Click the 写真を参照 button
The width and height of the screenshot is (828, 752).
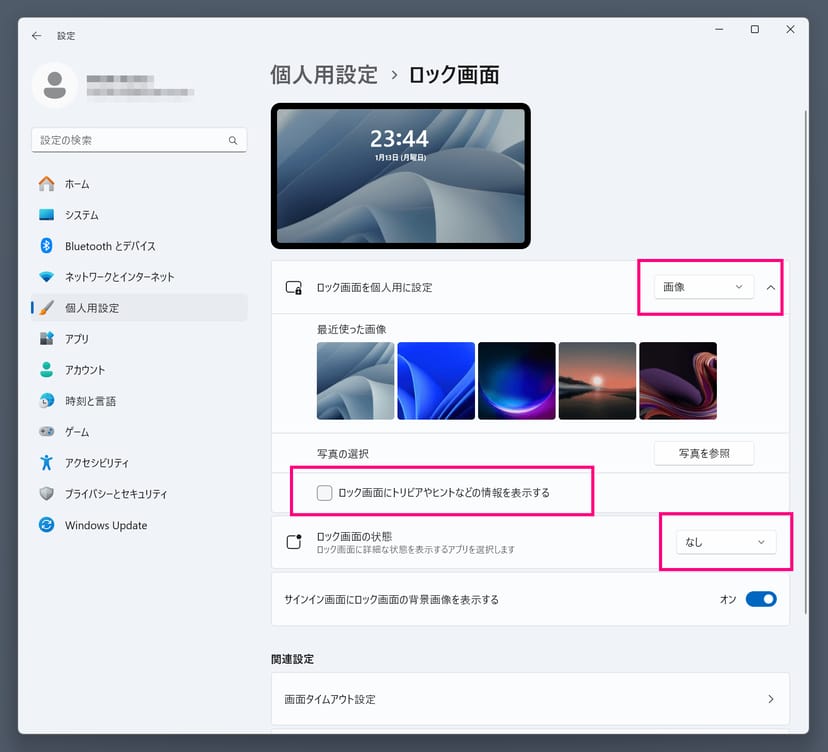(x=703, y=453)
